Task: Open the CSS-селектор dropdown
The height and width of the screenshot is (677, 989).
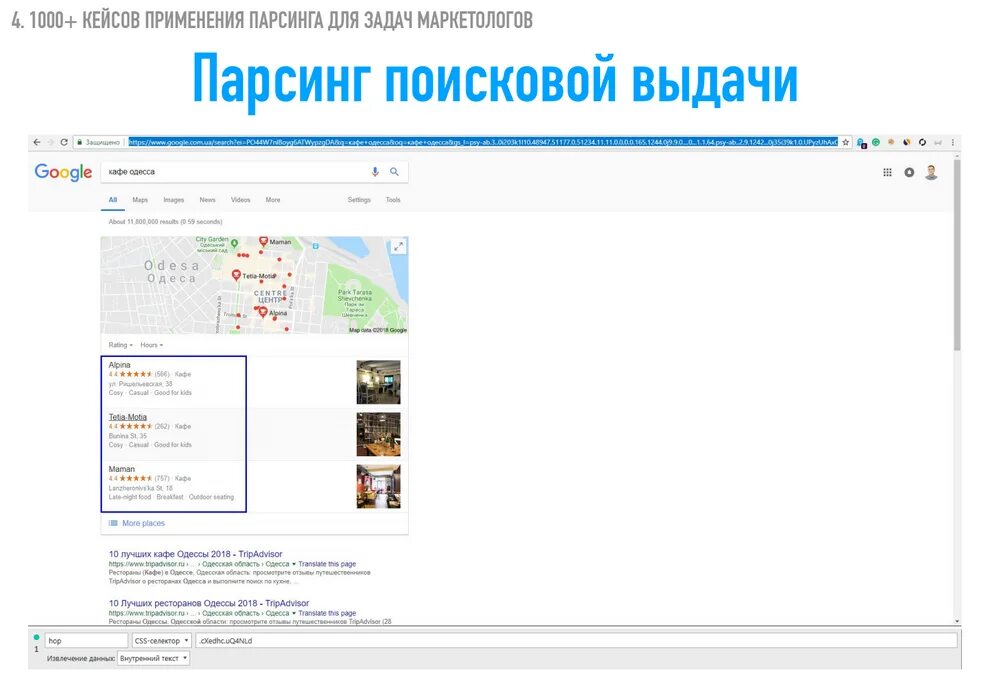Action: click(161, 640)
